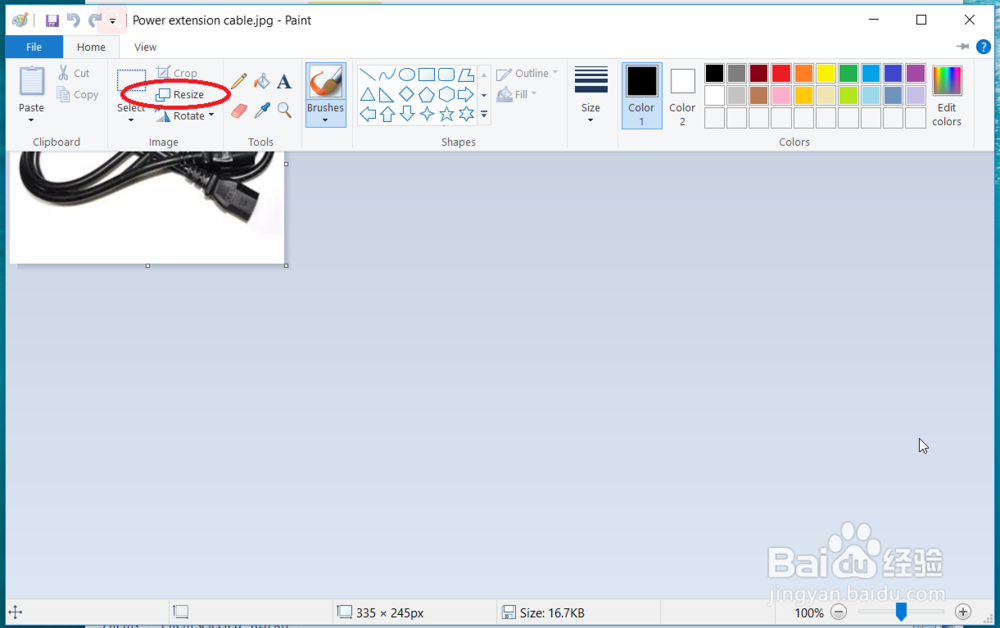Choose the Pentagon shape
1000x628 pixels.
(x=427, y=95)
